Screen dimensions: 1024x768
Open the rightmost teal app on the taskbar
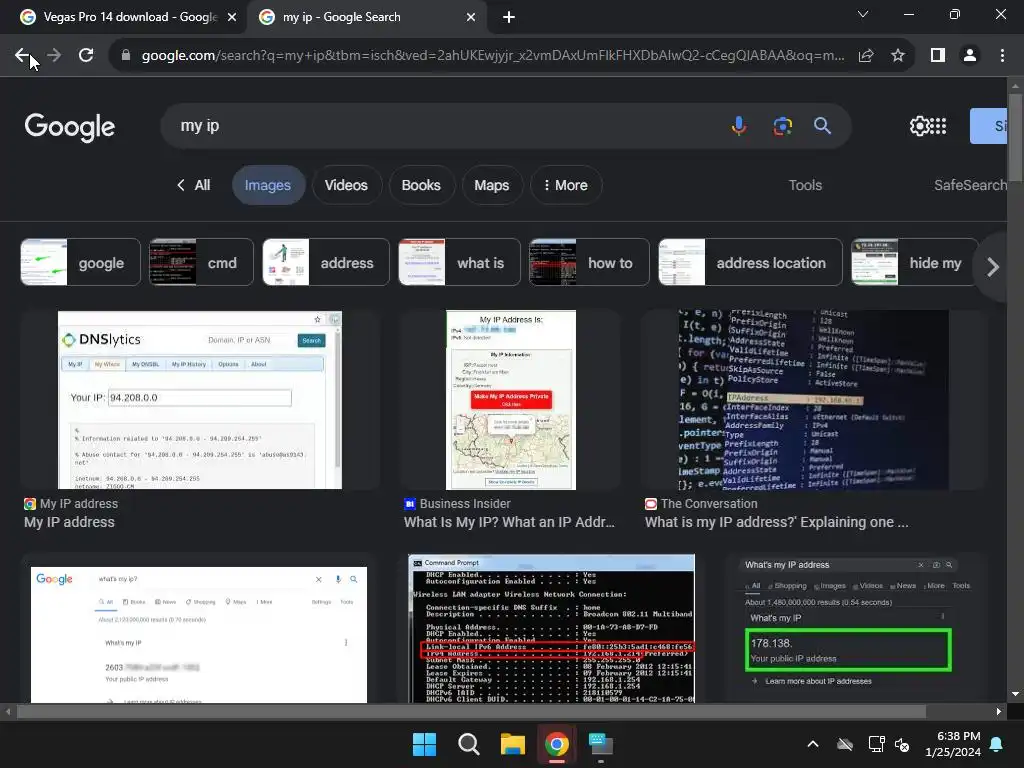click(601, 744)
